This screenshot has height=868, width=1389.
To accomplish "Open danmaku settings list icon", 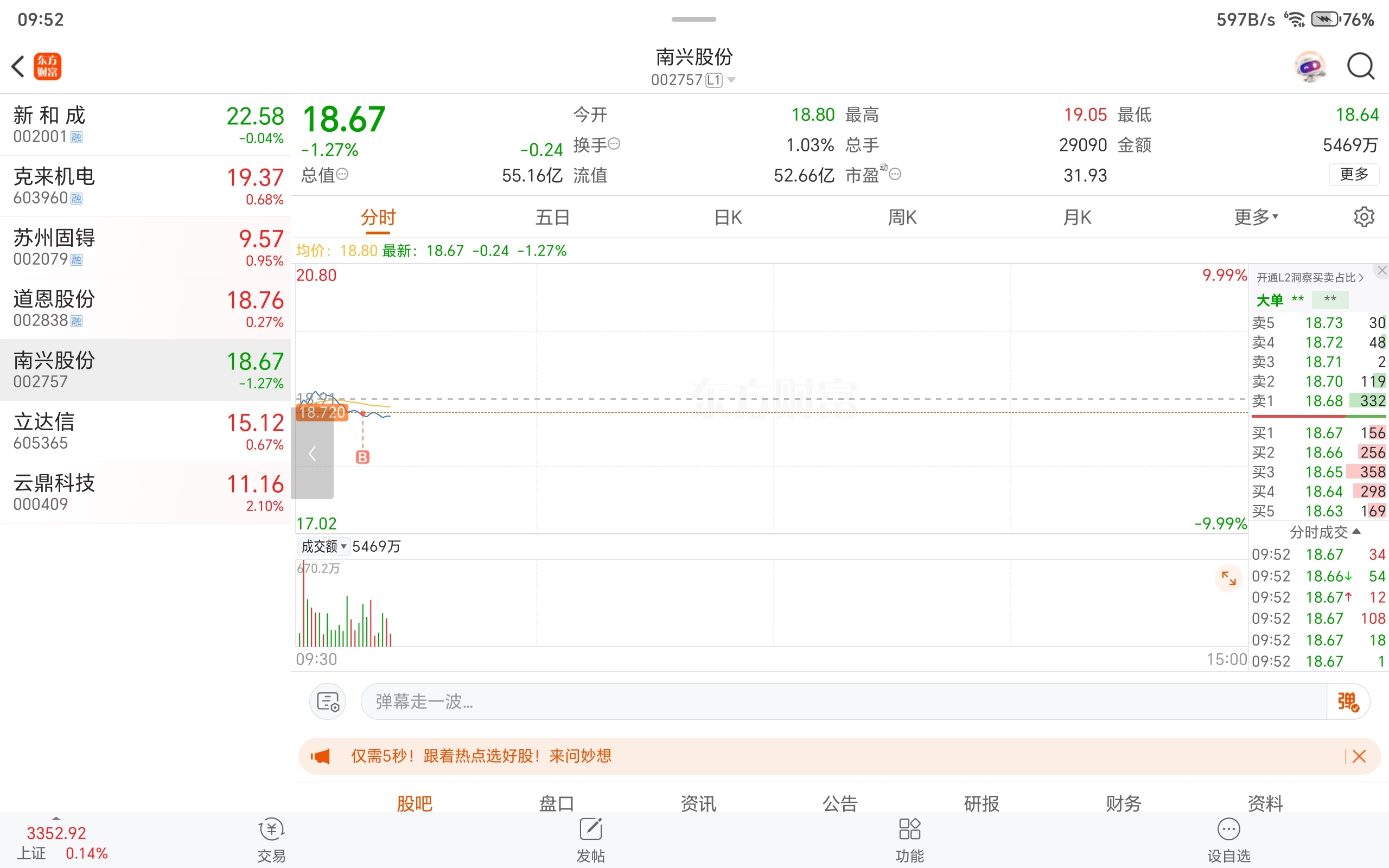I will click(328, 701).
